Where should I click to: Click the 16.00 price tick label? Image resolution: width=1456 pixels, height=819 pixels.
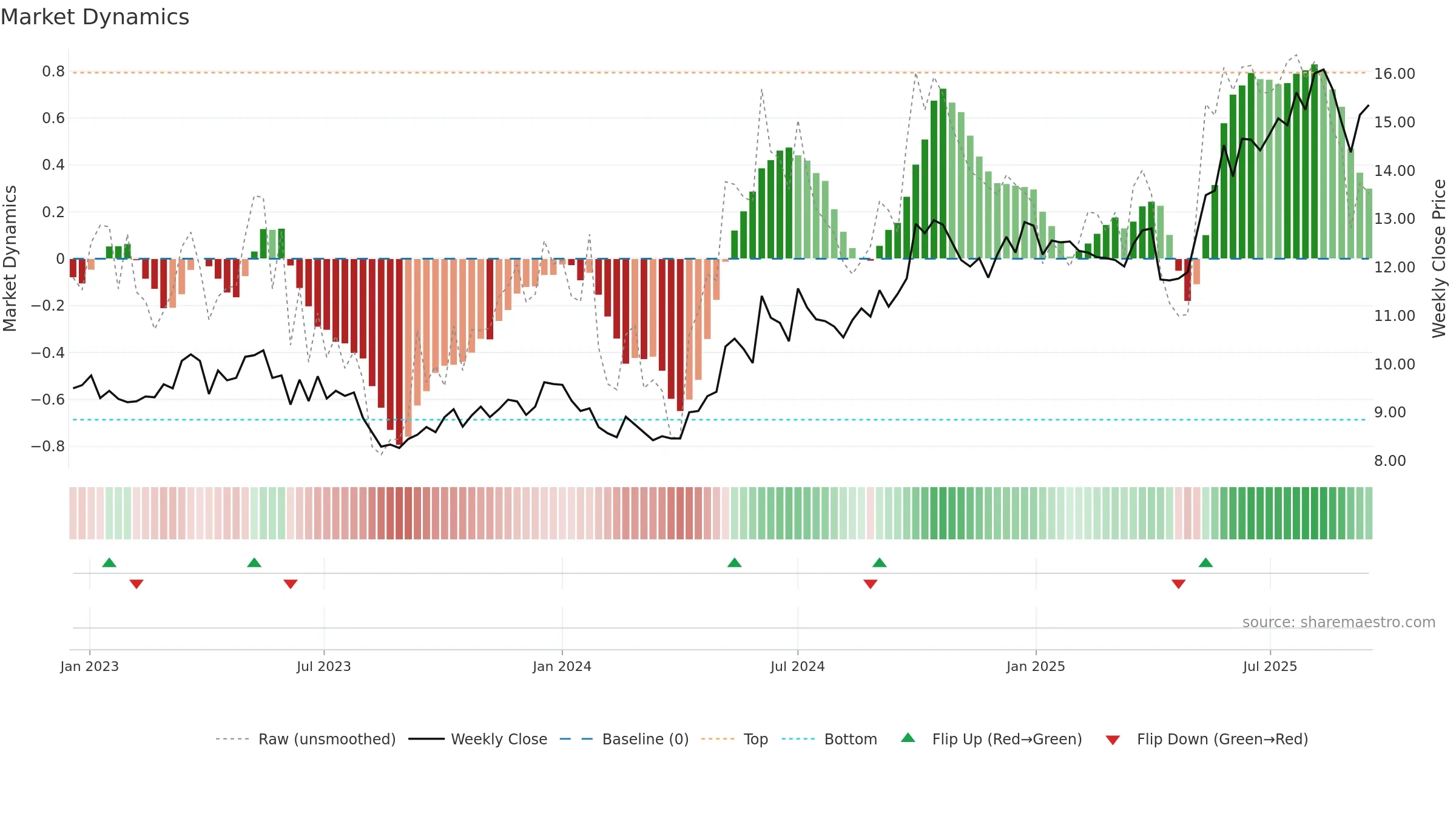1395,74
